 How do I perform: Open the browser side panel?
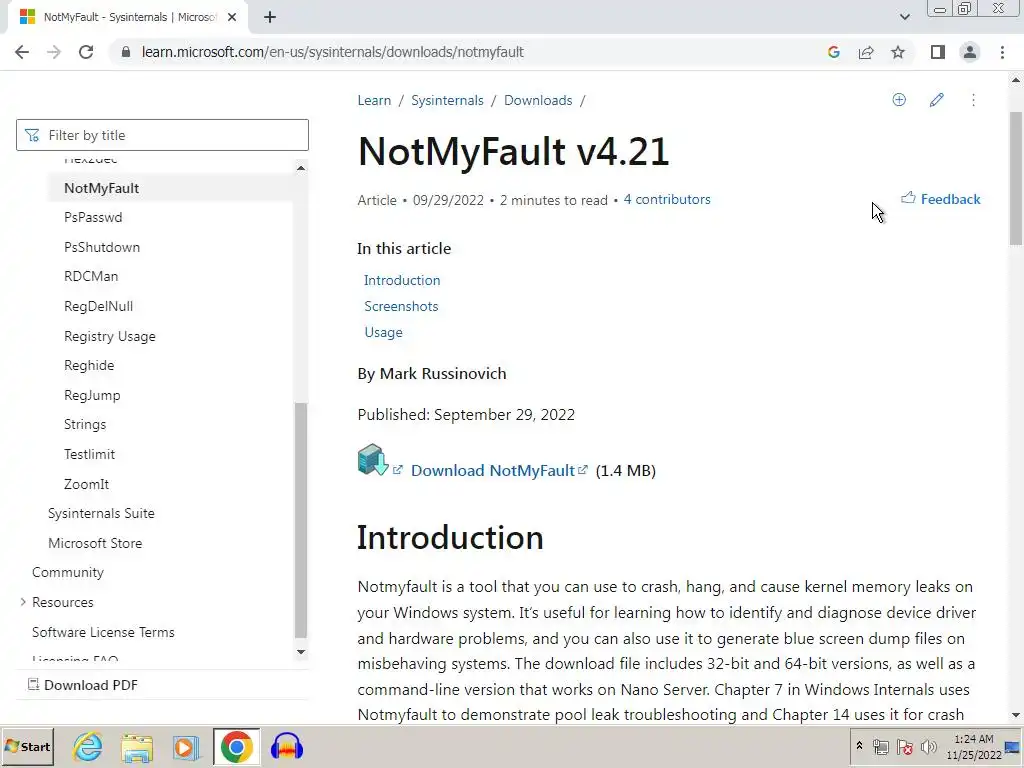tap(937, 52)
